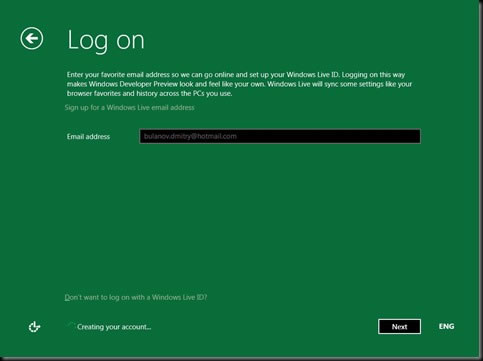
Task: Open the Ease of Access icon
Action: (34, 327)
